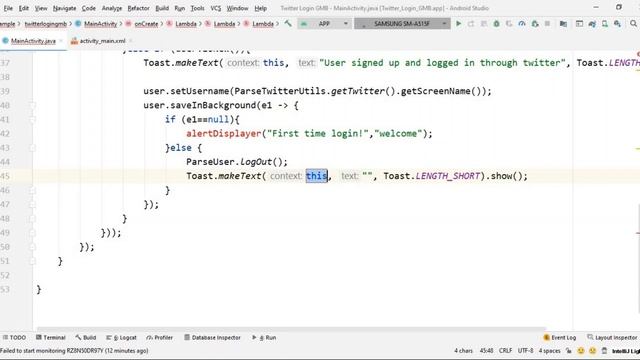Click the Apply Changes and Restart Activity icon

[471, 24]
